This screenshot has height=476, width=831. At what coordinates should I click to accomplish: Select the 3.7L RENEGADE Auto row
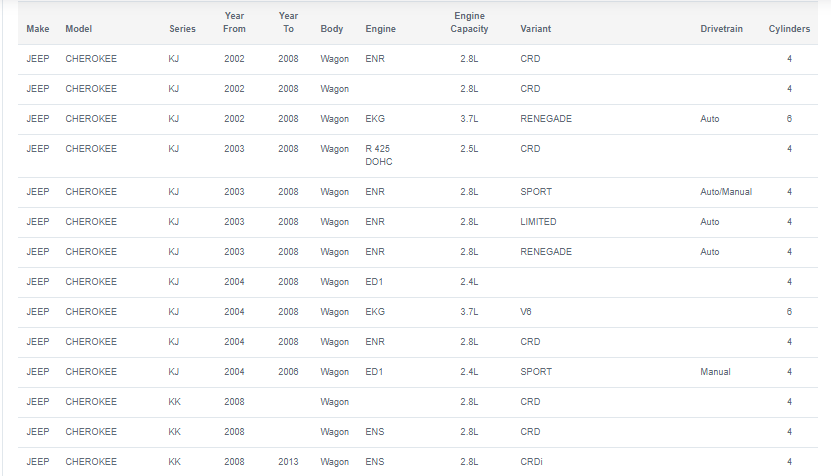coord(418,119)
